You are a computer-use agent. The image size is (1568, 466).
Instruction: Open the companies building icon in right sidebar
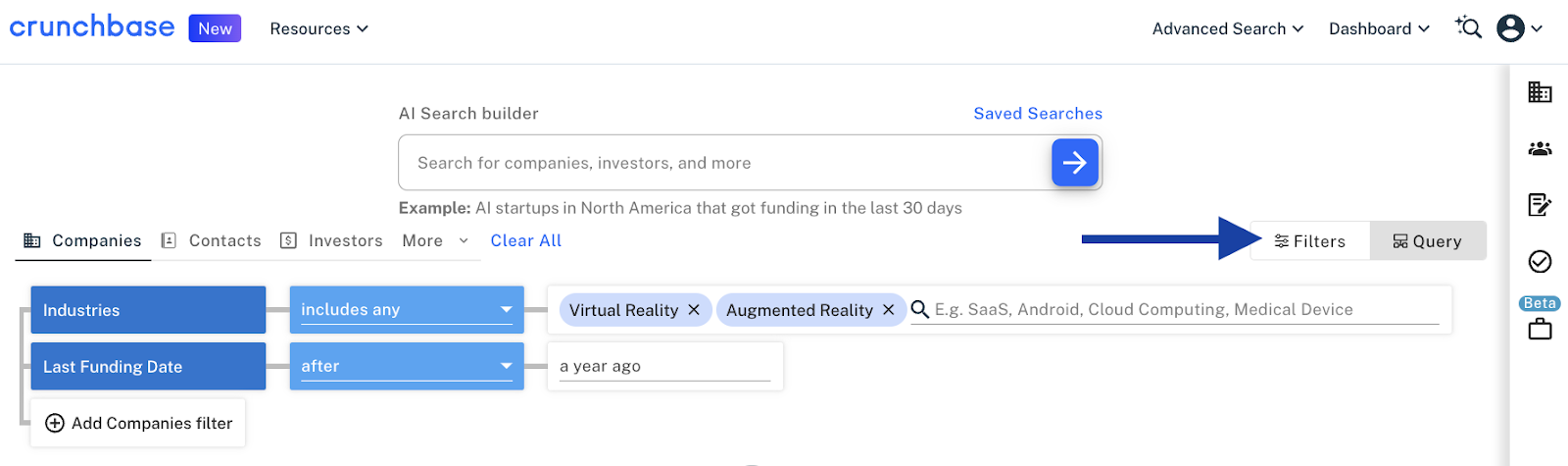[1540, 92]
